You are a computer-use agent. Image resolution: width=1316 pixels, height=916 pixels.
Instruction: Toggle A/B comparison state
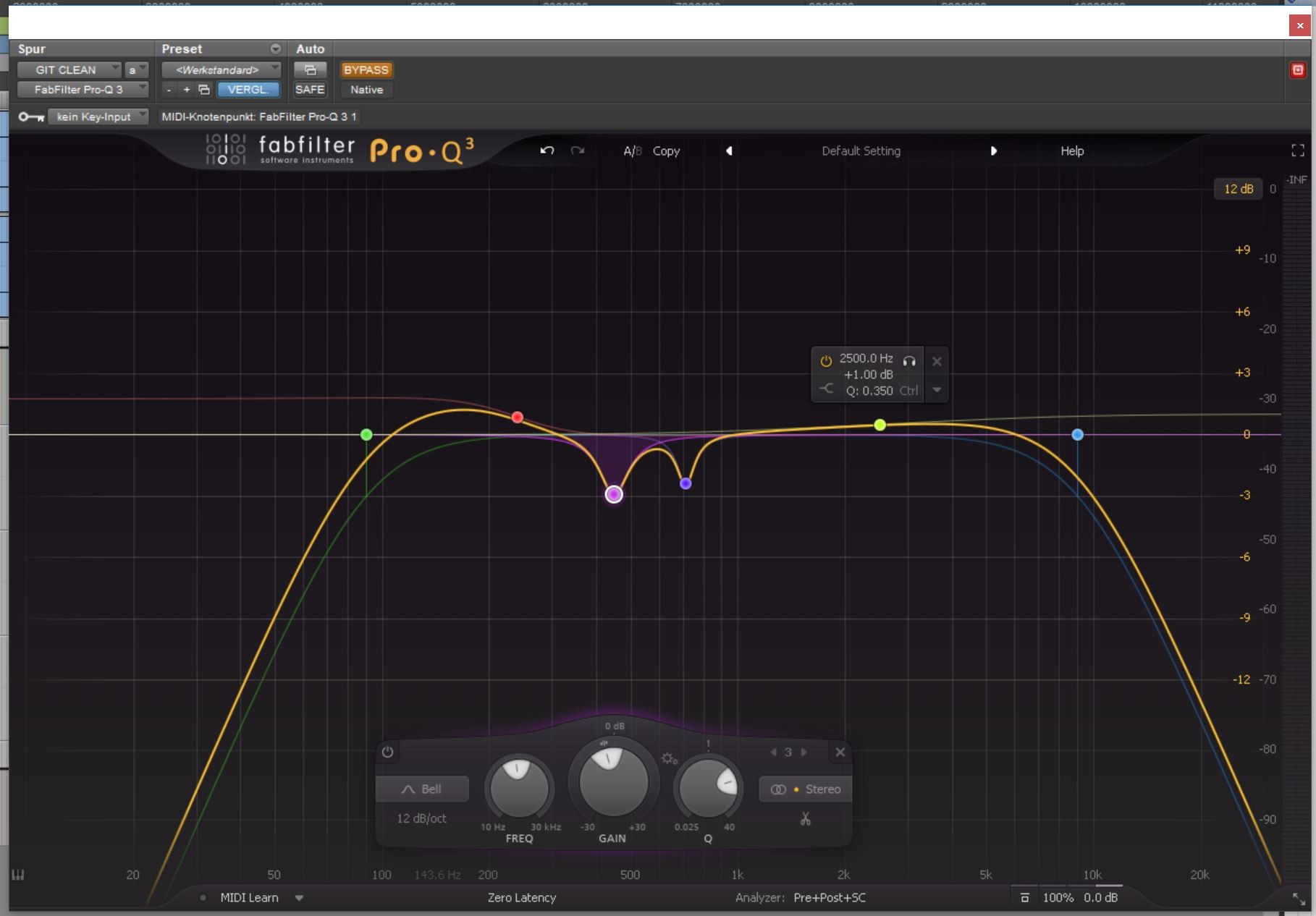tap(632, 151)
